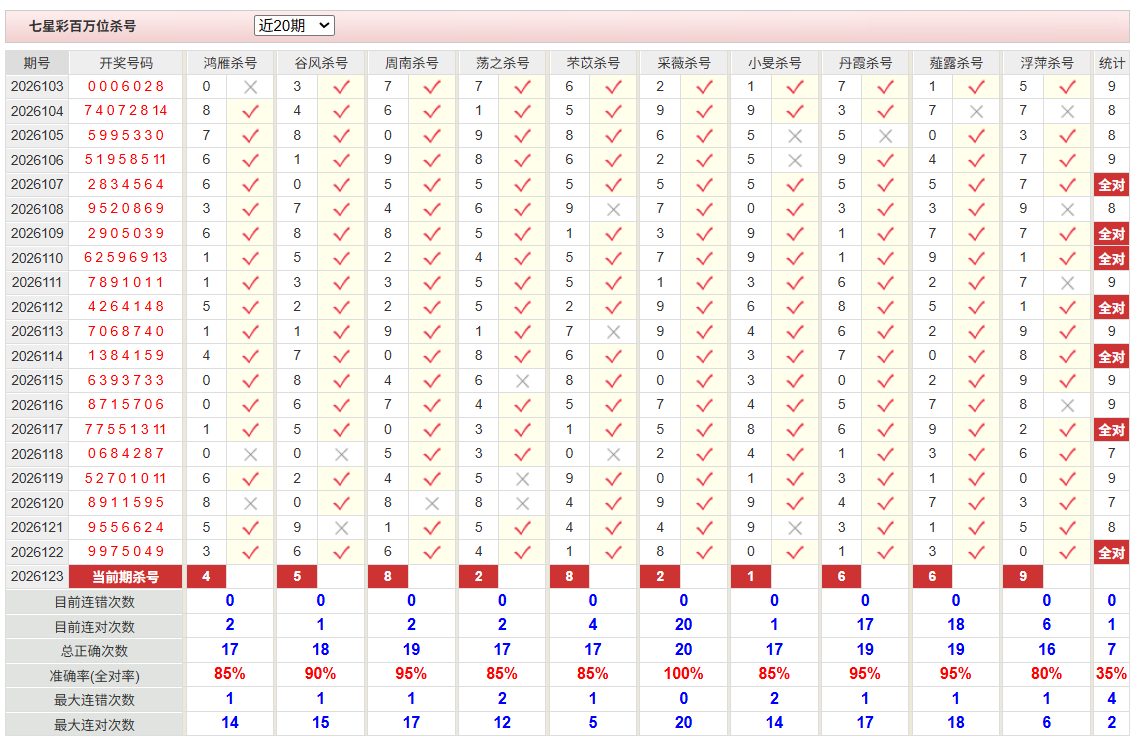The width and height of the screenshot is (1143, 752).
Task: Click the X mark for 谷风杀号 in row 2026118
Action: (341, 455)
